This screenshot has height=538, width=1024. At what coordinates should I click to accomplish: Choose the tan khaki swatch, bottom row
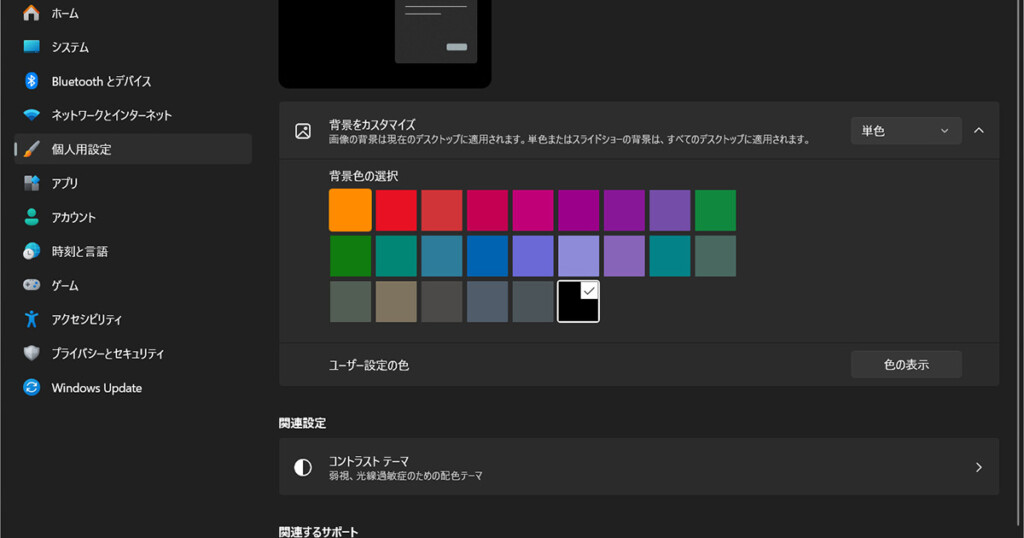[x=396, y=302]
